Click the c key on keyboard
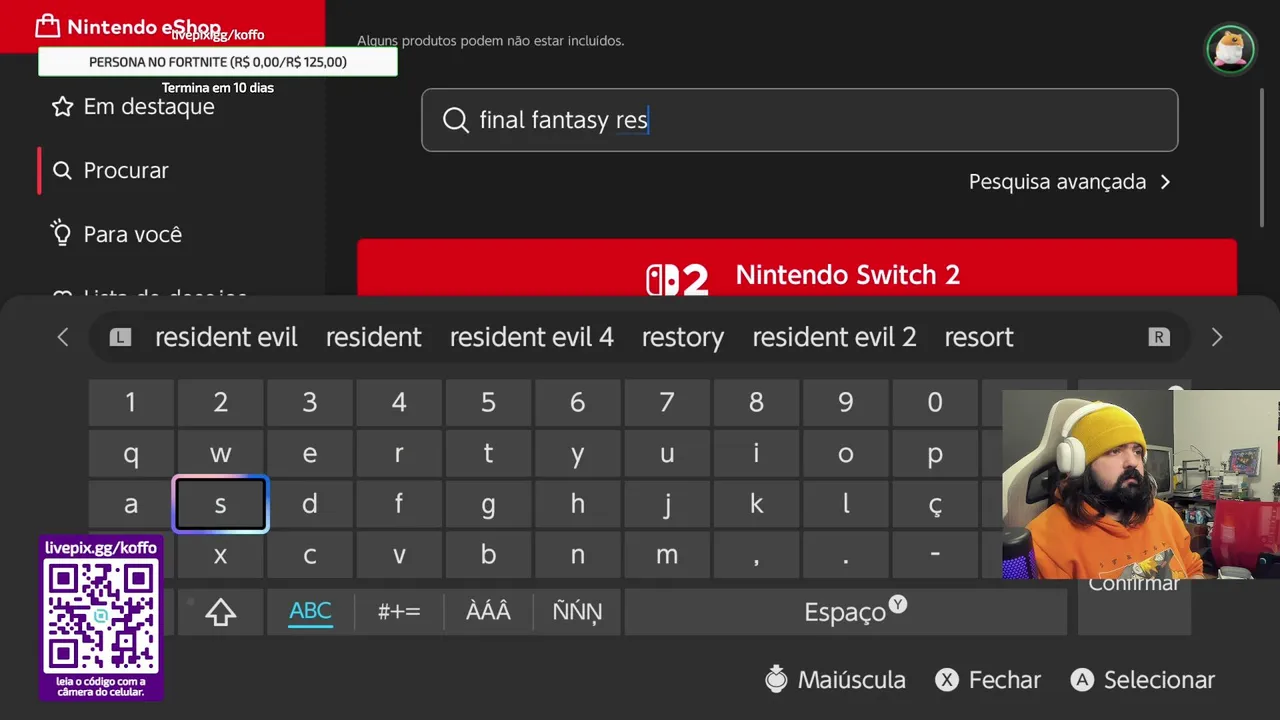The height and width of the screenshot is (720, 1280). click(x=310, y=556)
